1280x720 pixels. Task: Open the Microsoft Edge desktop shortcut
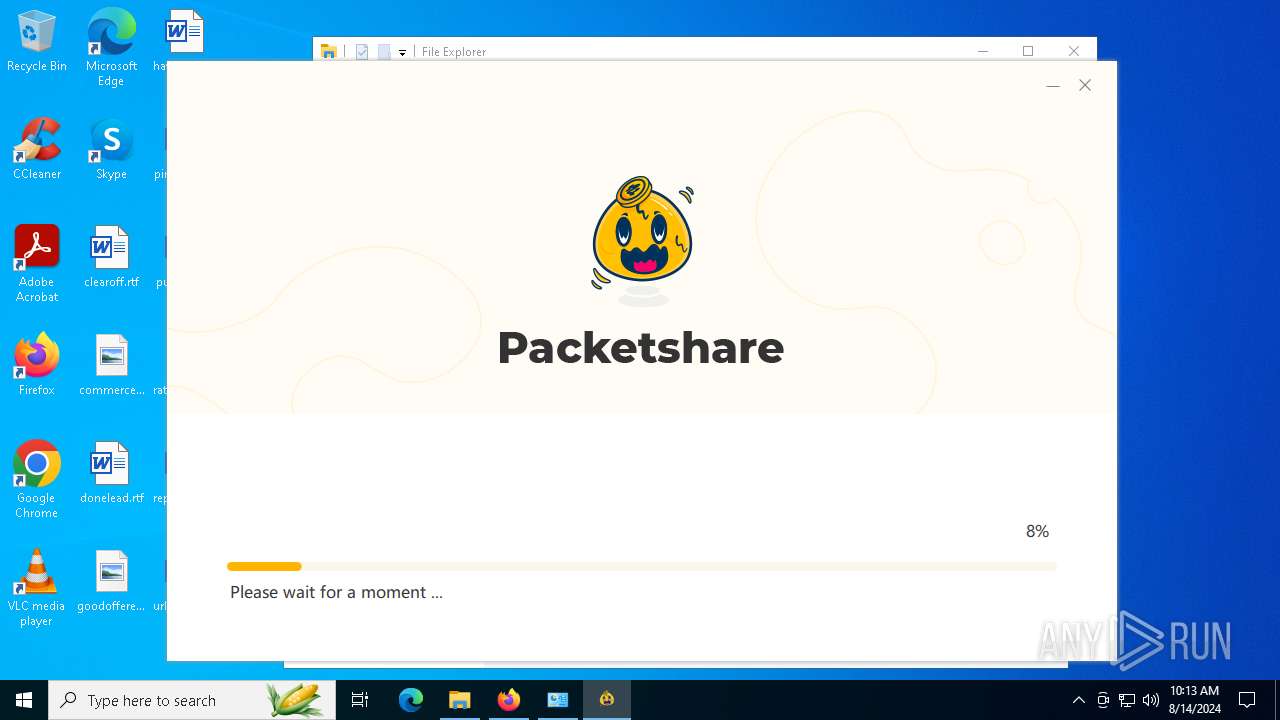pyautogui.click(x=111, y=47)
